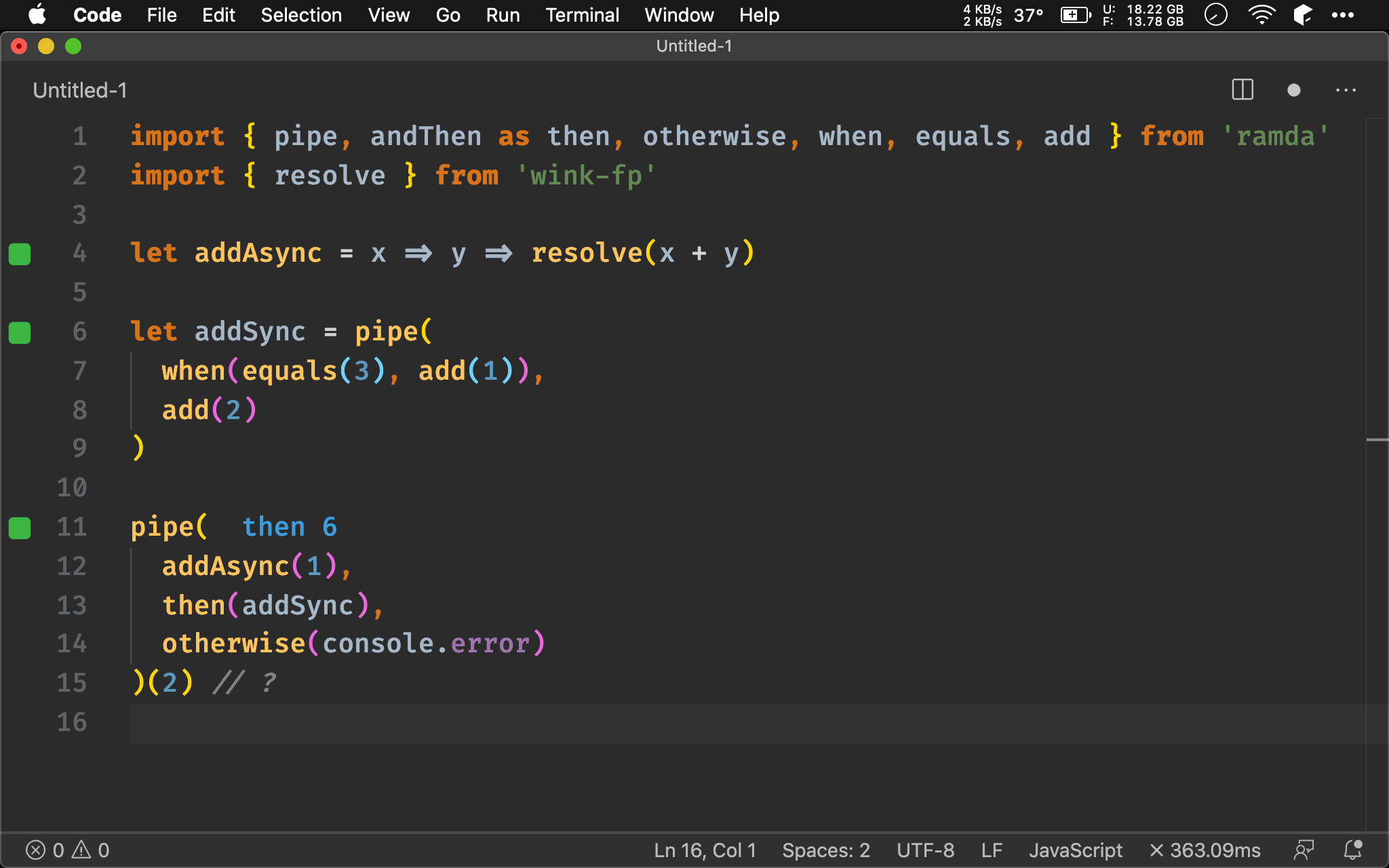
Task: Click the 'ramda' string on line 1
Action: tap(1275, 136)
